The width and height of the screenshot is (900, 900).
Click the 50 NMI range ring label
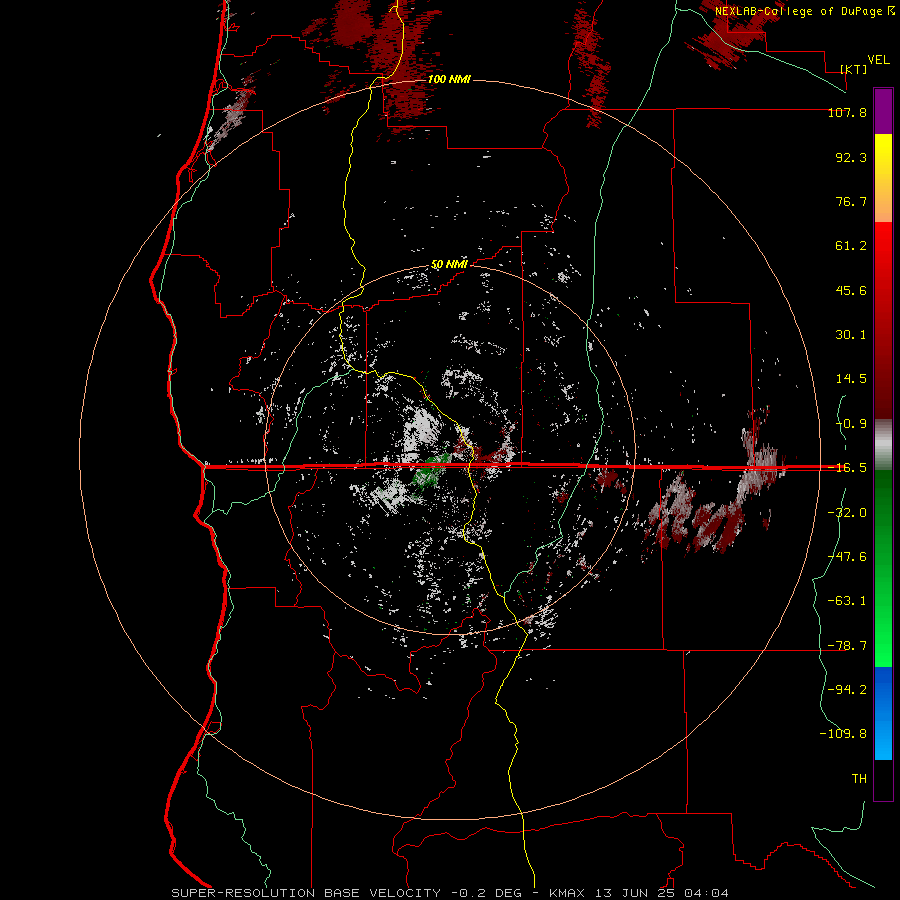[449, 265]
